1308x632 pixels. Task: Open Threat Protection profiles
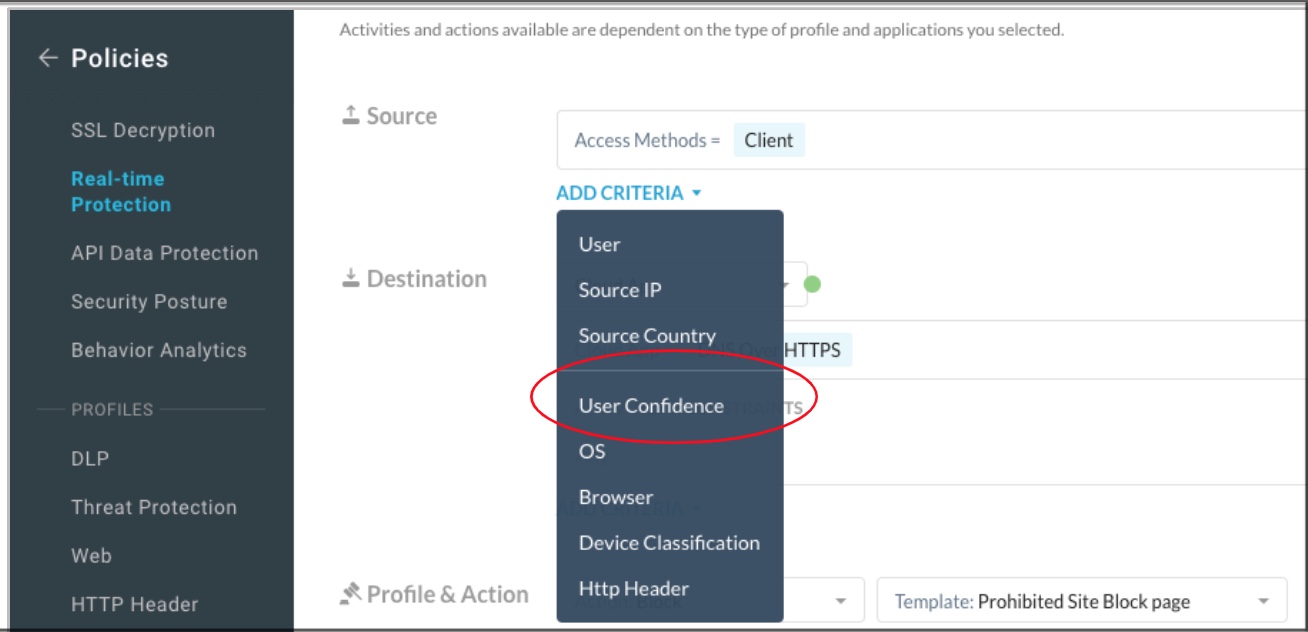[x=154, y=507]
